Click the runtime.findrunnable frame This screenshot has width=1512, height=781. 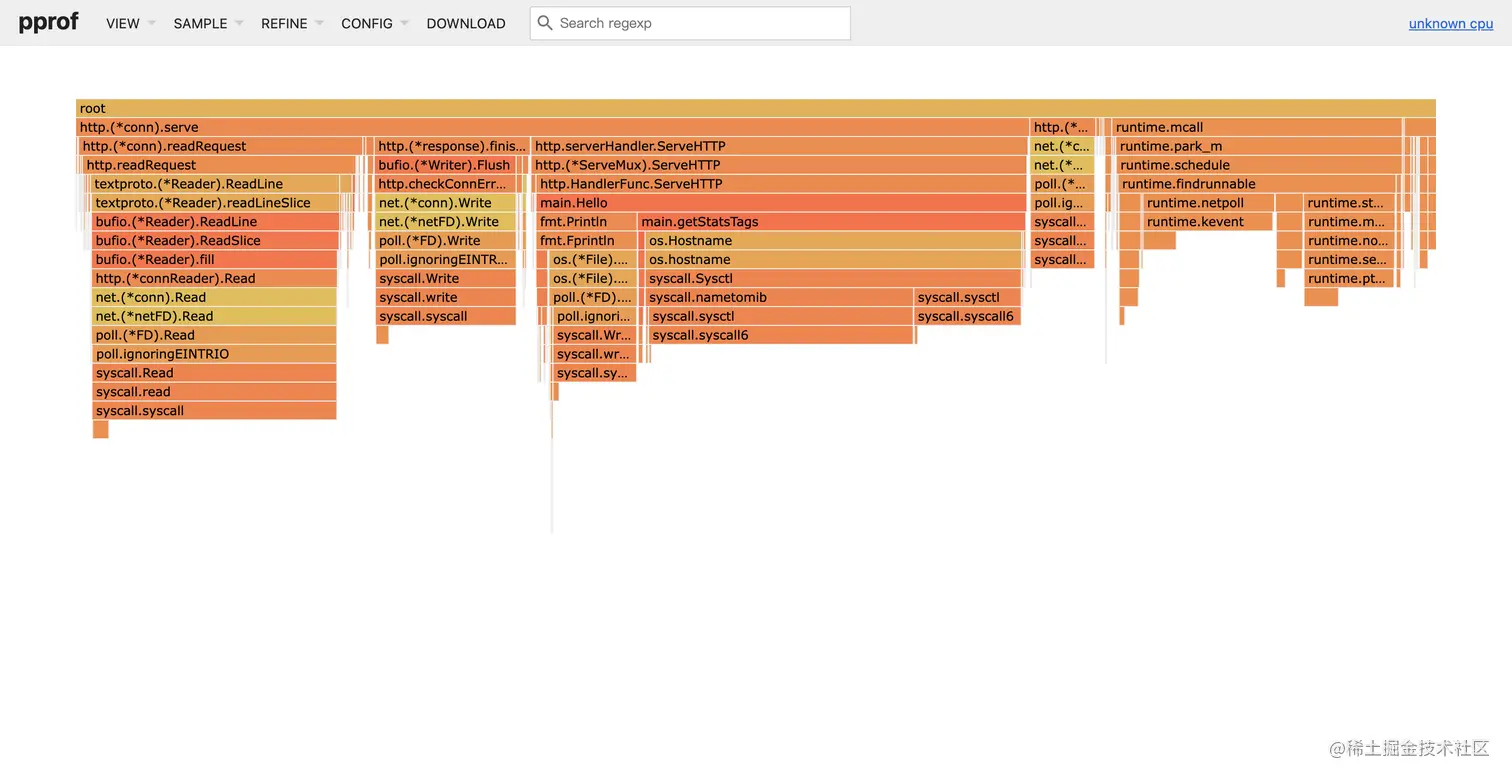(1259, 184)
